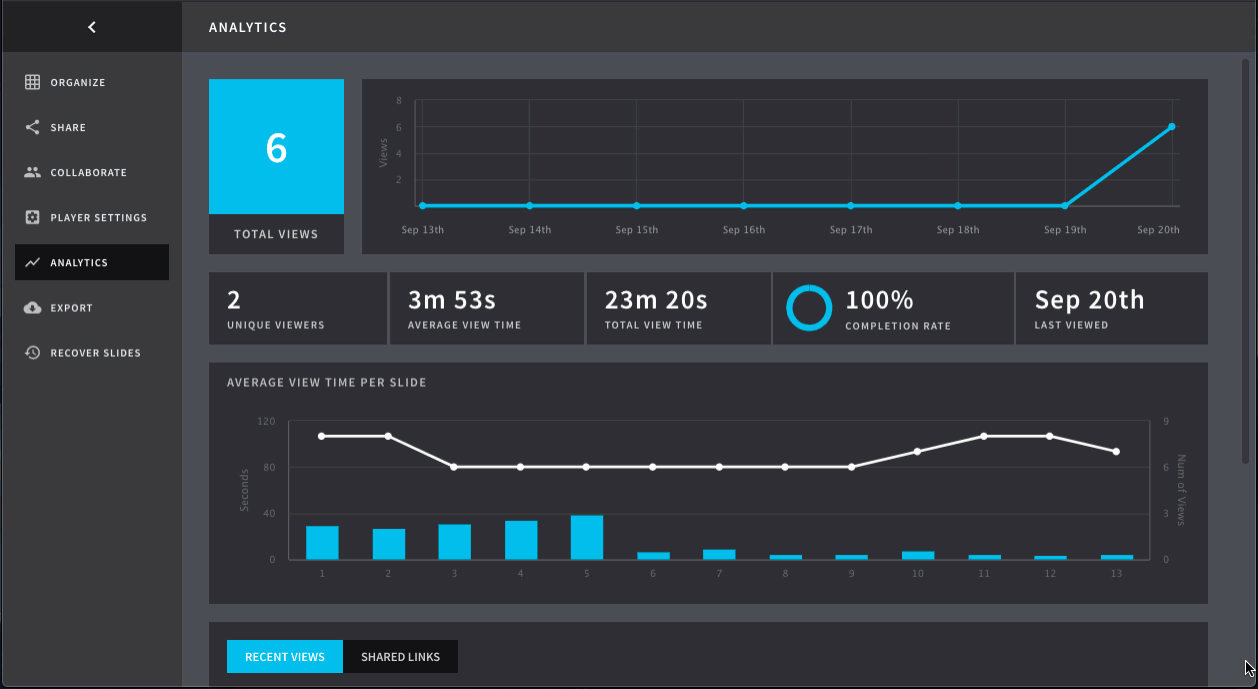Click the "COMPLETION RATE" label

pos(898,326)
